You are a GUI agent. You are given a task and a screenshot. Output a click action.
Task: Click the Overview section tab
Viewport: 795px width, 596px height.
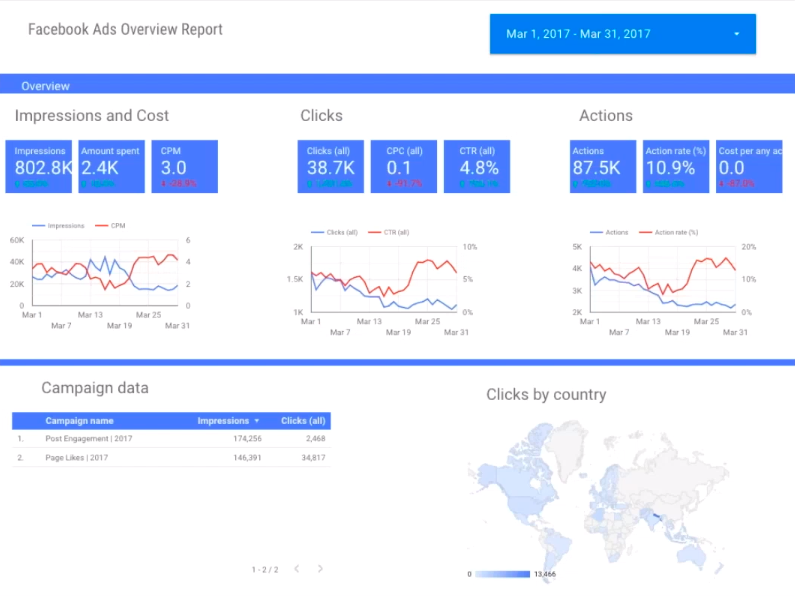tap(45, 86)
